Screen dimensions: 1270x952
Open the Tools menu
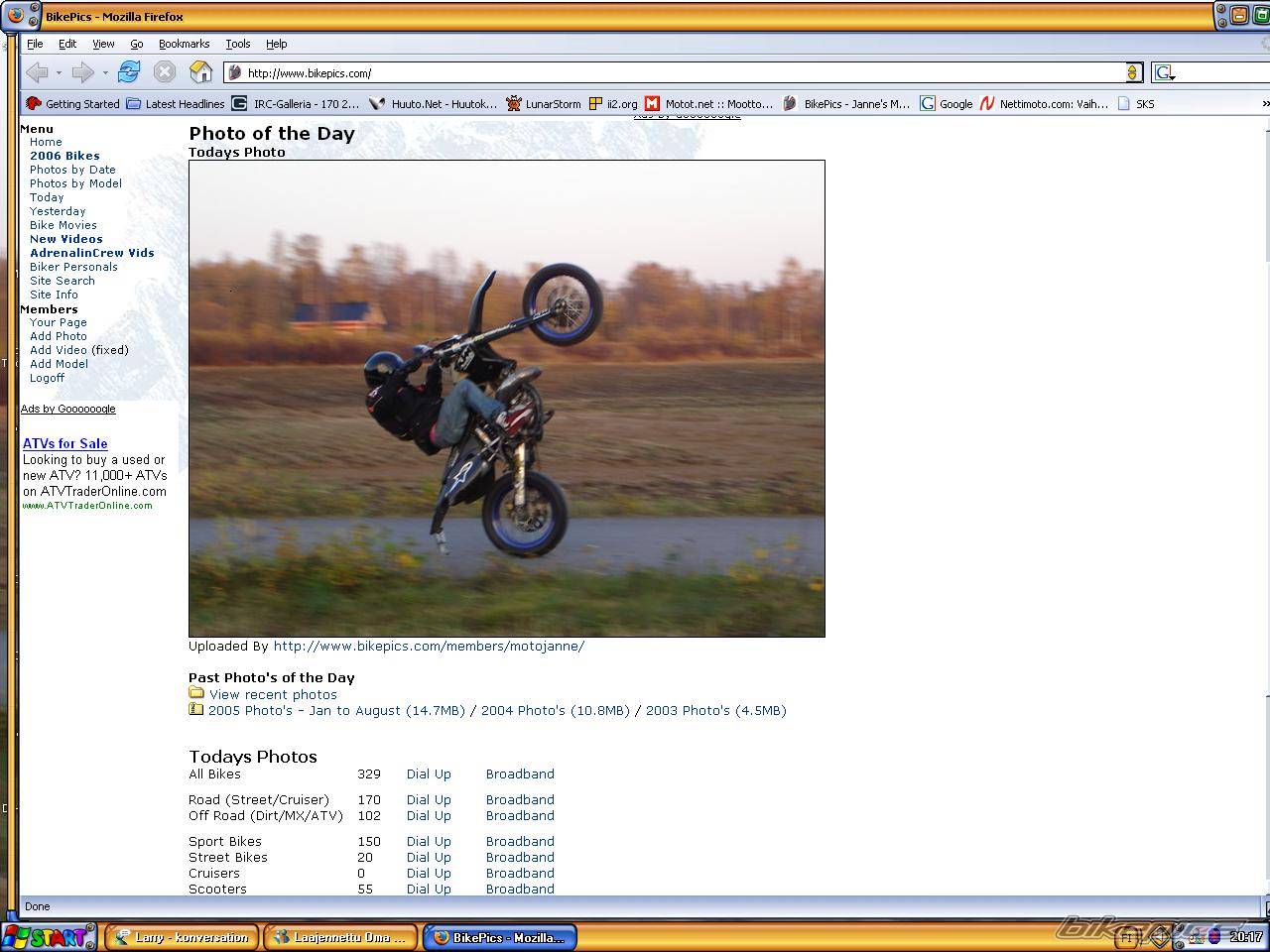point(238,44)
